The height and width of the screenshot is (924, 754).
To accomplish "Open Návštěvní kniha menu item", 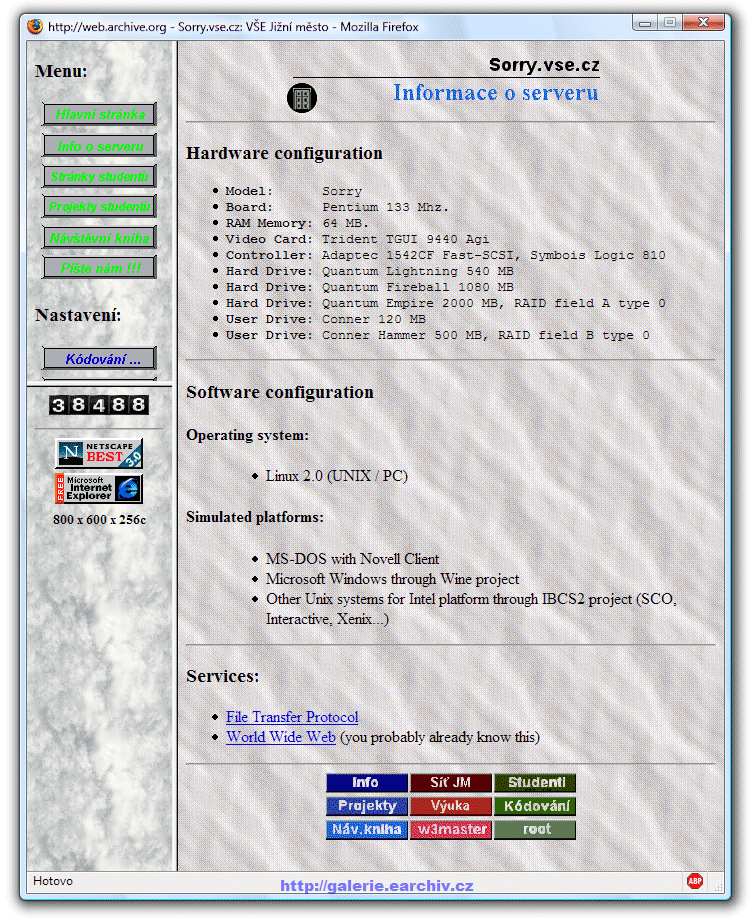I will click(x=100, y=237).
